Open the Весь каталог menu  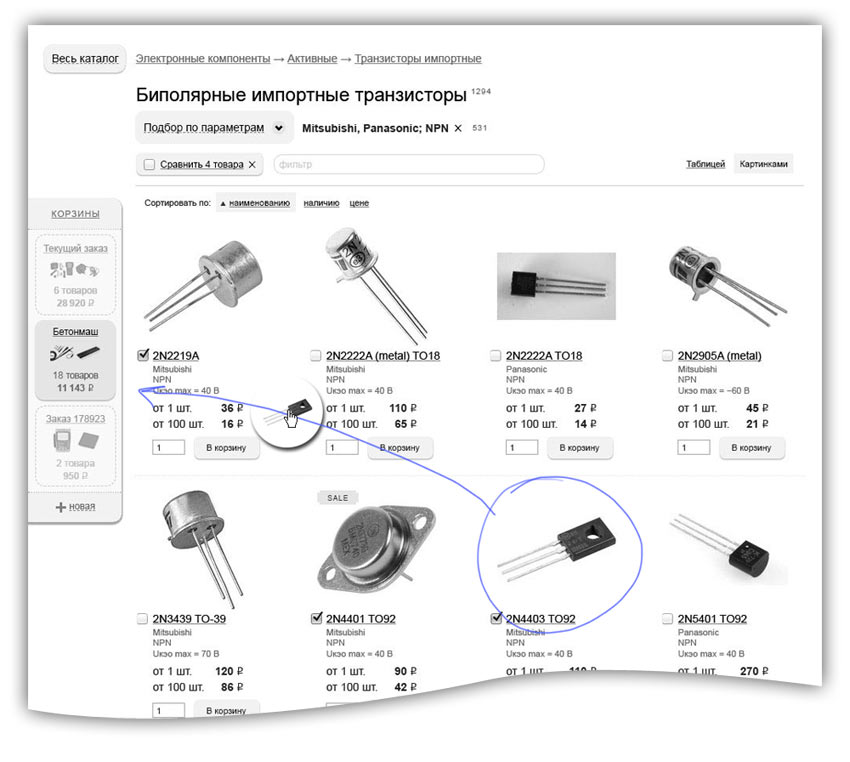[85, 59]
